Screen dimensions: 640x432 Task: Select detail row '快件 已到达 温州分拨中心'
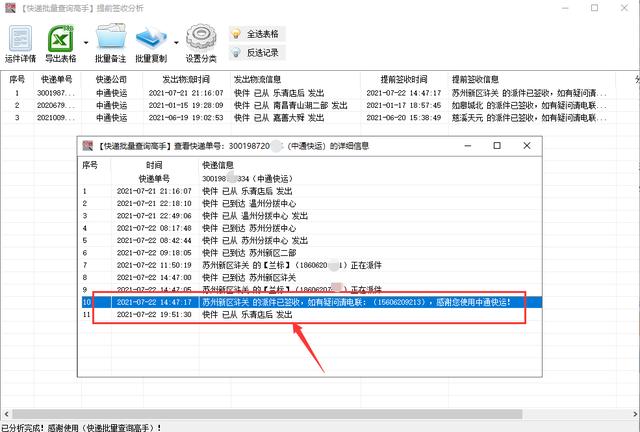pos(310,203)
